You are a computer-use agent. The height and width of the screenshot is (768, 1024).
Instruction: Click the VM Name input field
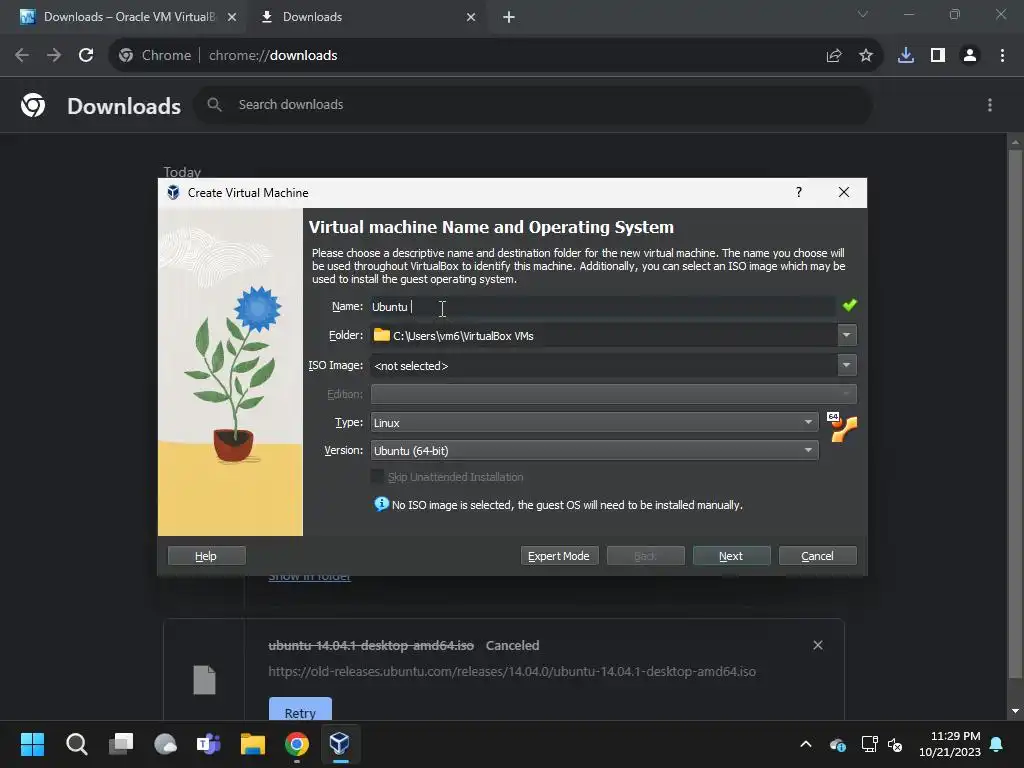tap(603, 306)
